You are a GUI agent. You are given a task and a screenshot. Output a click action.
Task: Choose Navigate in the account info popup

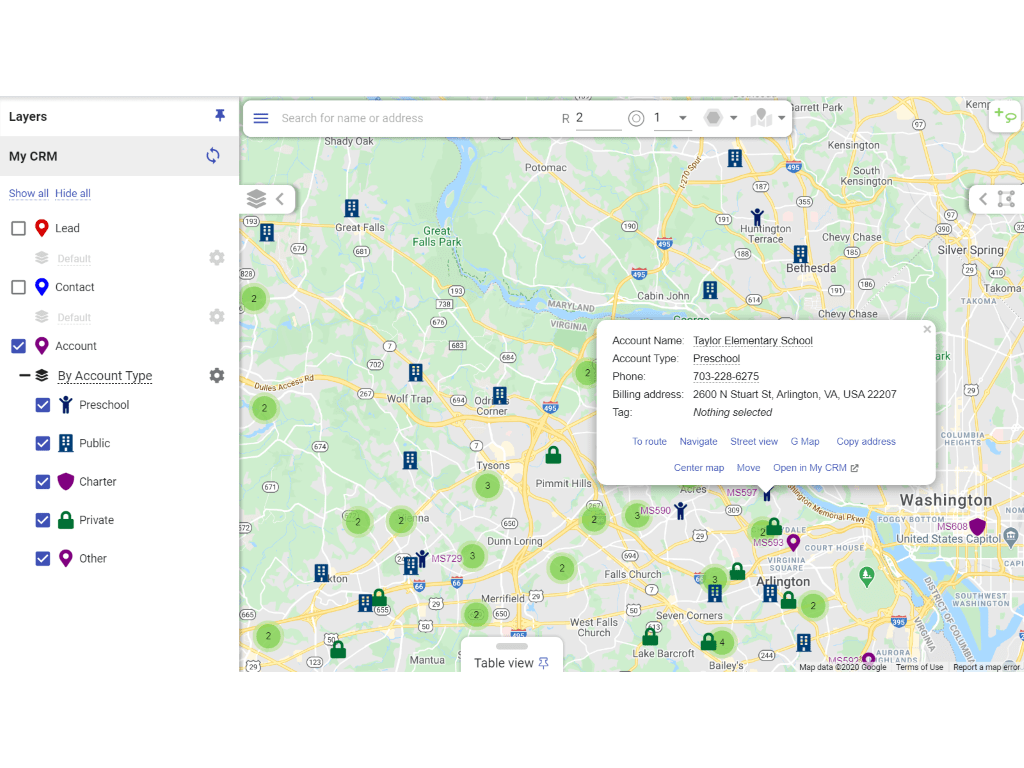pyautogui.click(x=698, y=441)
